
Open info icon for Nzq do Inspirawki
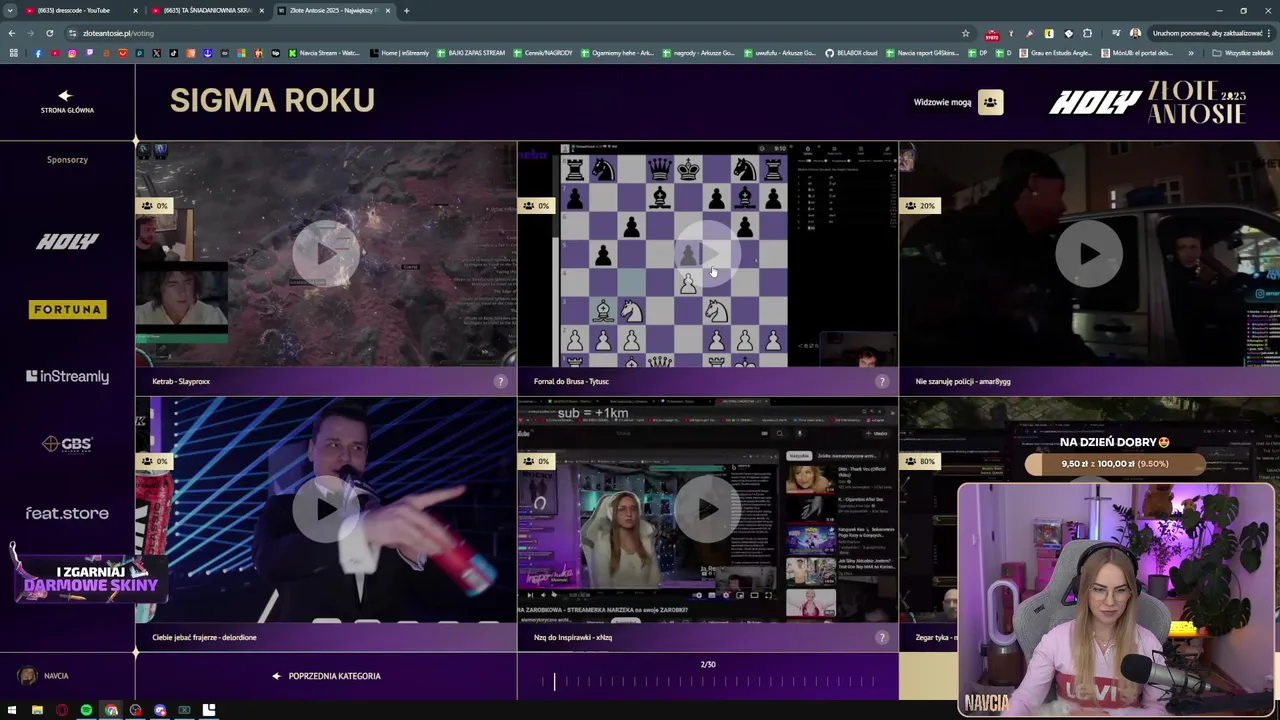(x=882, y=637)
